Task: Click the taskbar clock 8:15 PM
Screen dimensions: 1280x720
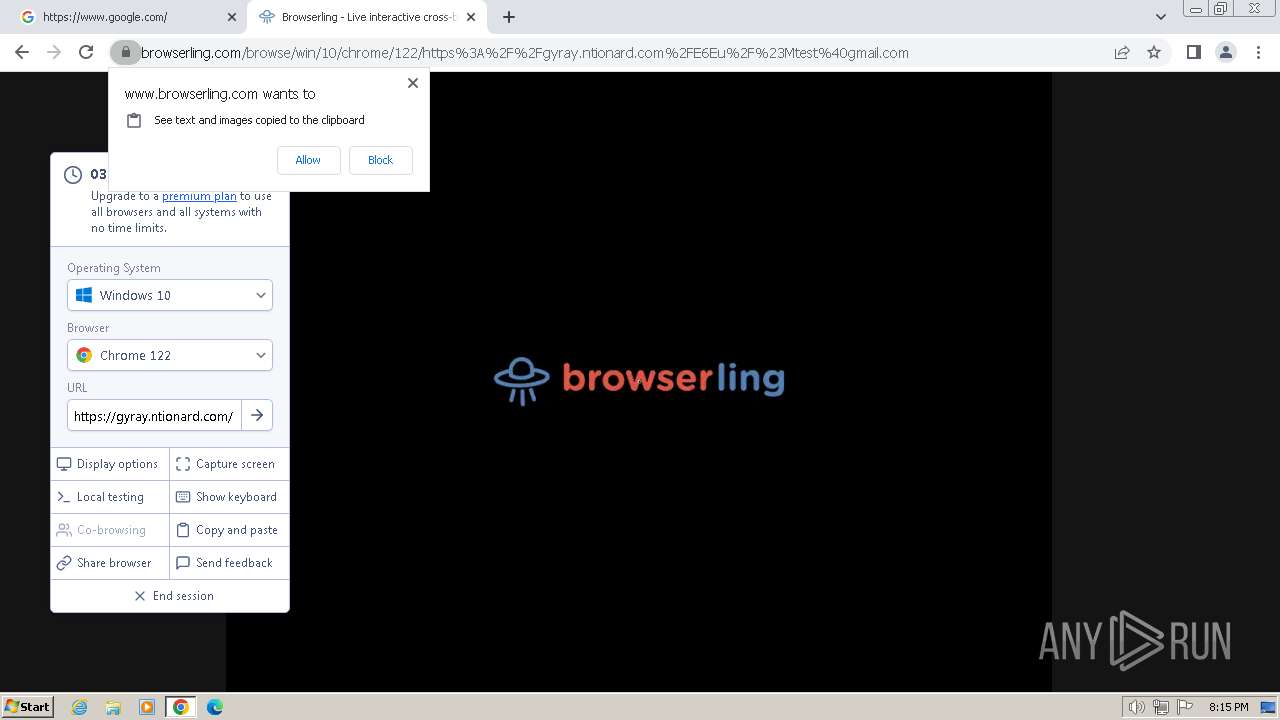Action: click(1228, 707)
